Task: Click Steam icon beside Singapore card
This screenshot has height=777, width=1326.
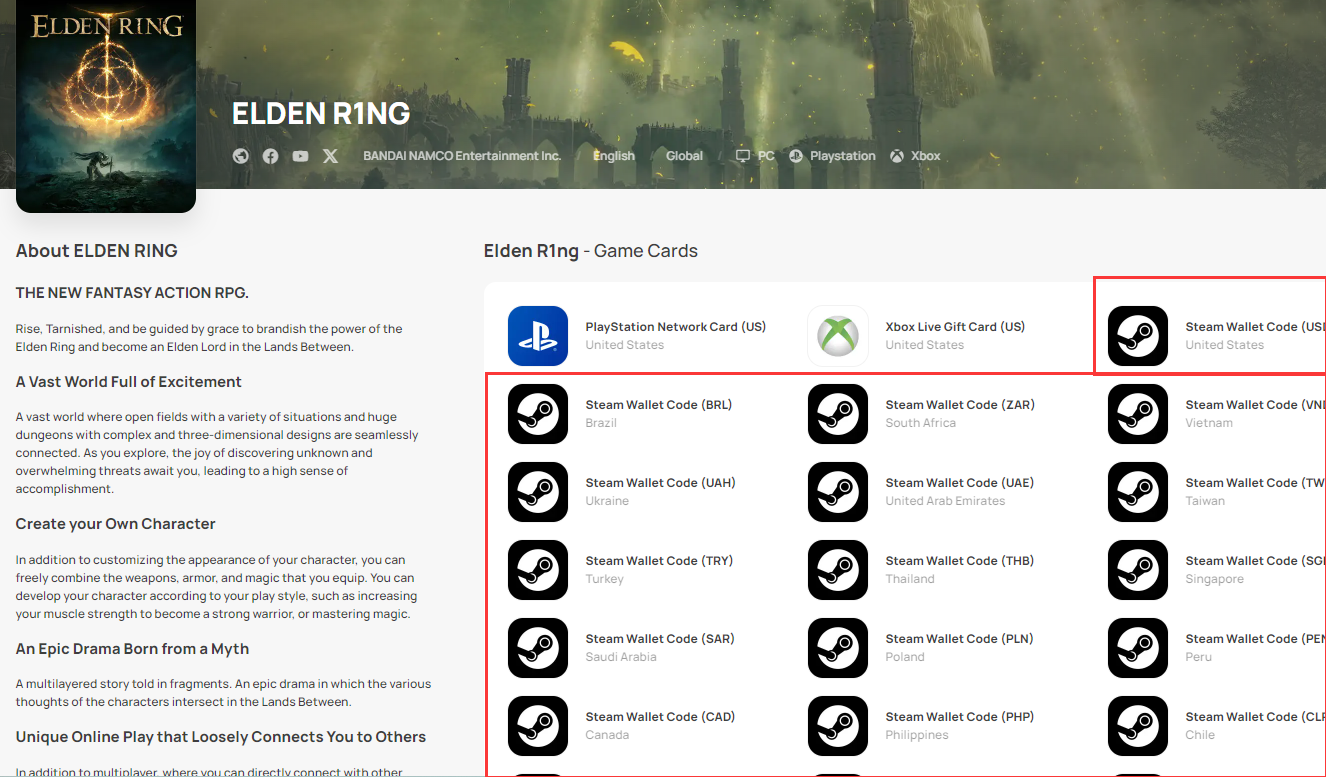Action: click(1138, 570)
